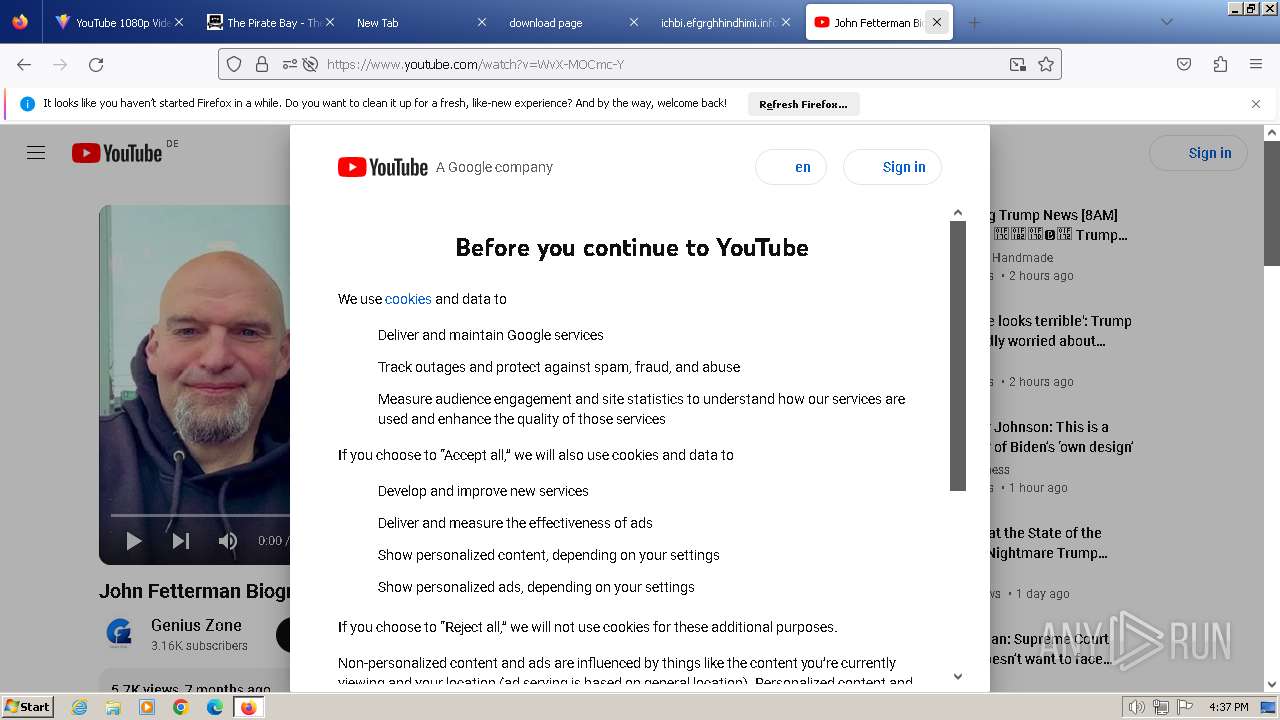Go back to previous page
The height and width of the screenshot is (720, 1280).
tap(24, 64)
